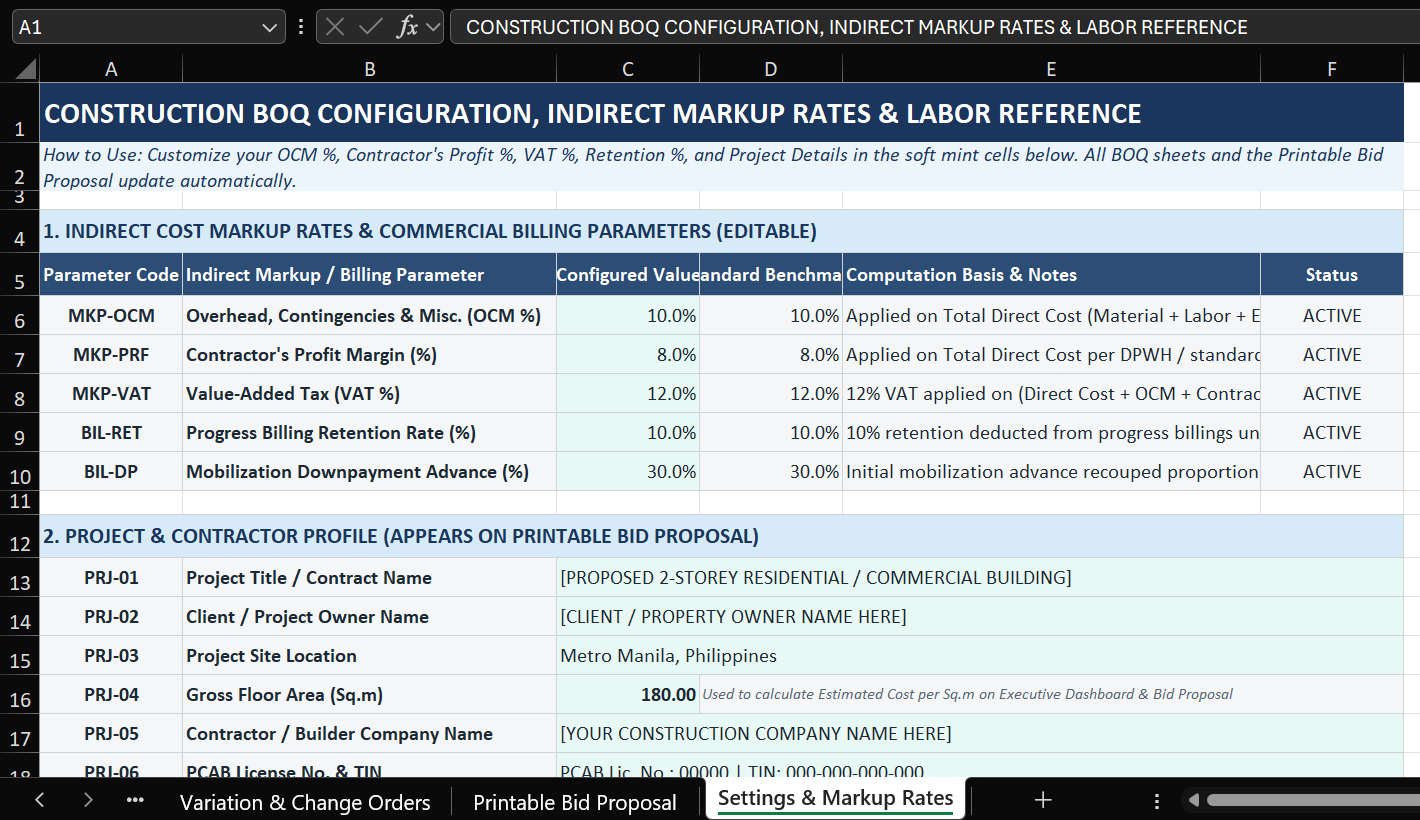Open sheet tab bar options vertical dots
Screen dimensions: 1420x820
(x=1156, y=801)
